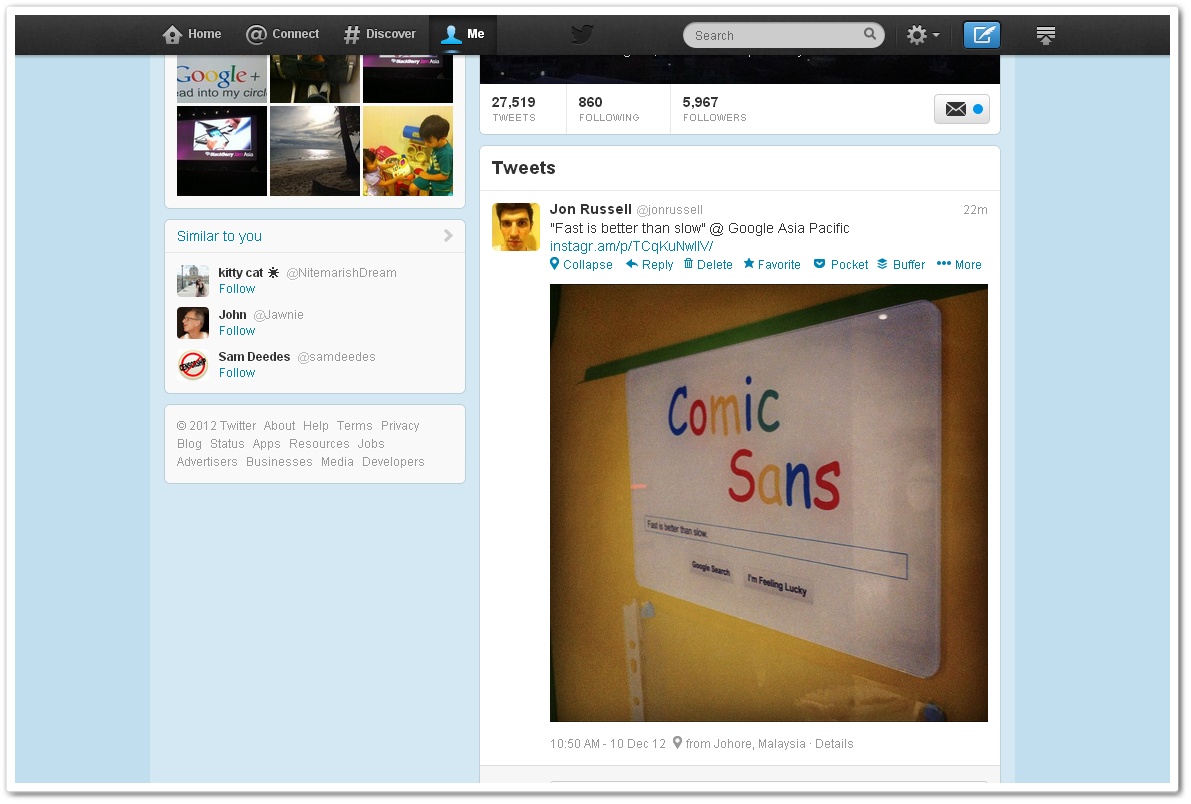The width and height of the screenshot is (1191, 804).
Task: Click the @Jawnie handle
Action: [x=279, y=315]
